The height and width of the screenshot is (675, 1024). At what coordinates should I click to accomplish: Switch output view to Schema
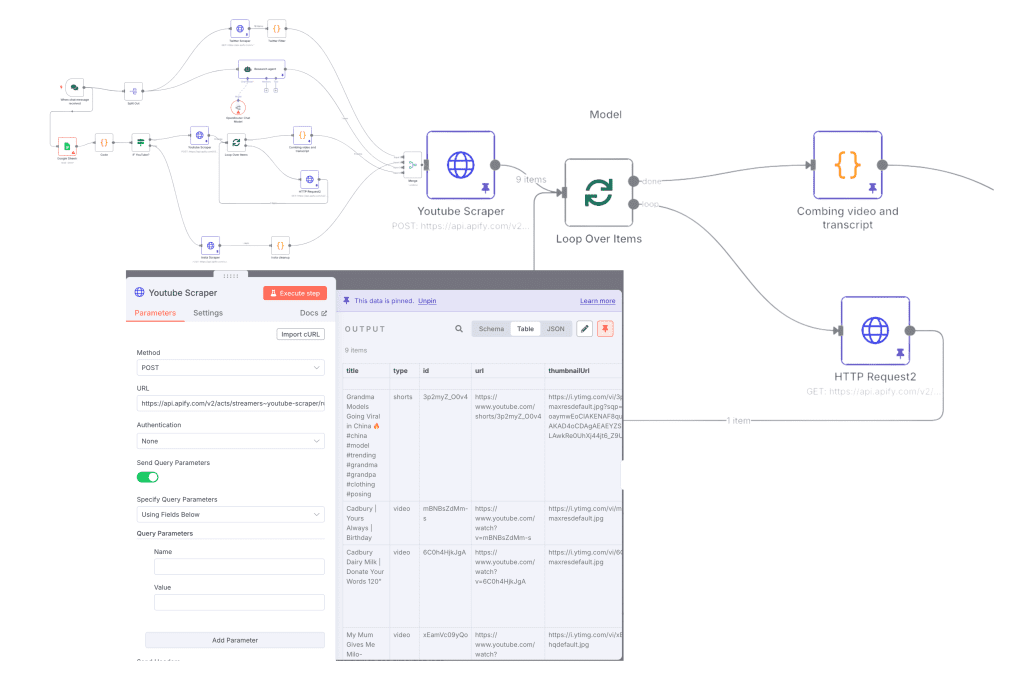tap(491, 329)
